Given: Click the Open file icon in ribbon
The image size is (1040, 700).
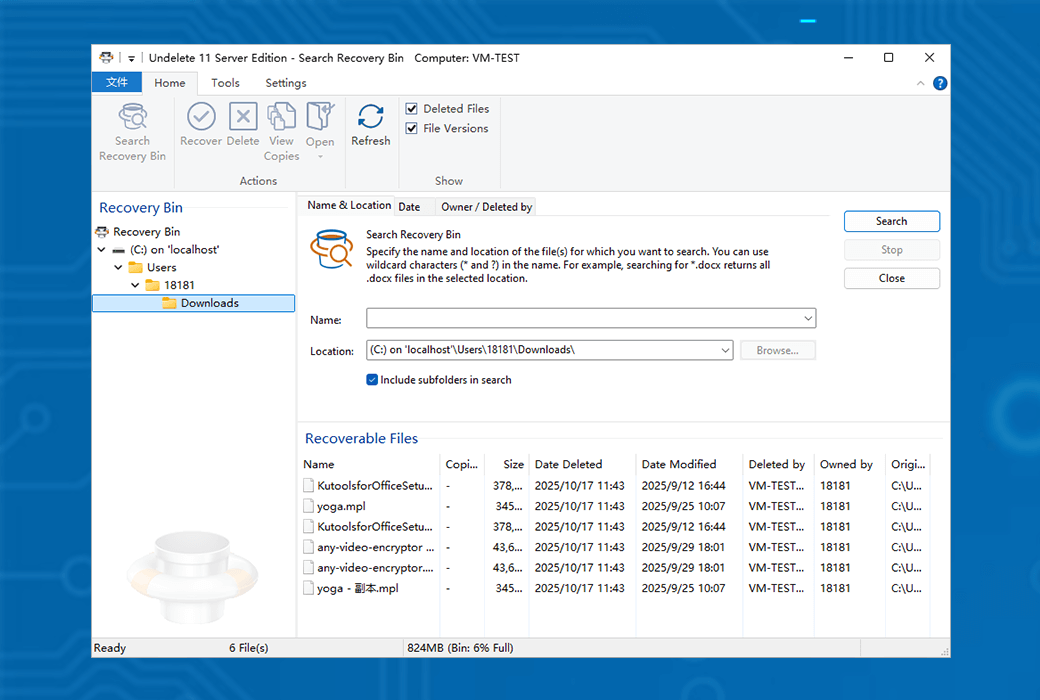Looking at the screenshot, I should [x=320, y=118].
